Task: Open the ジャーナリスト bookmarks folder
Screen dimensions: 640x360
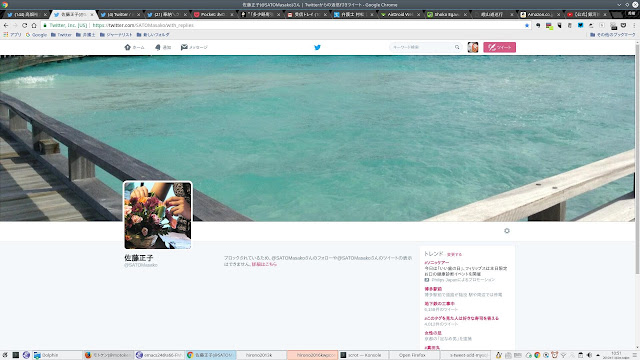Action: pos(116,35)
